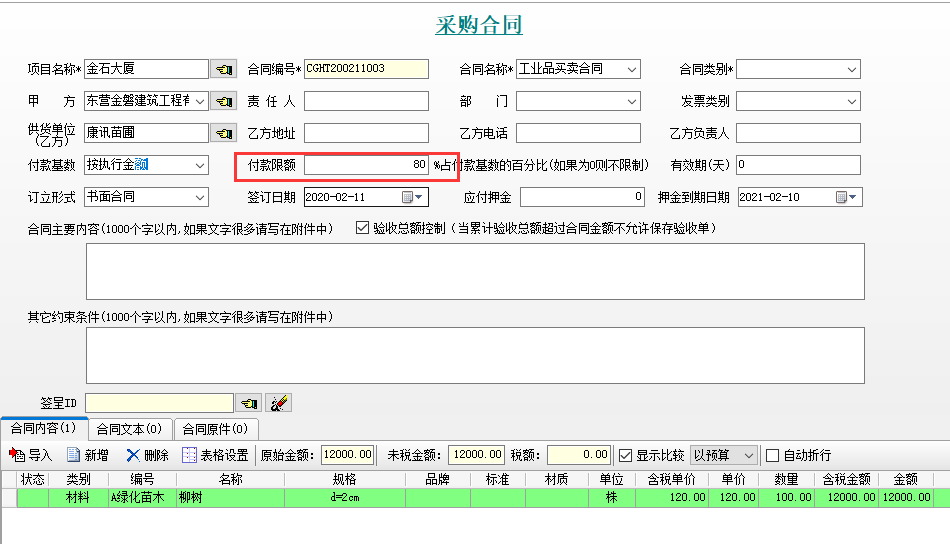Open supplier lookup beside 供货单位 field
The height and width of the screenshot is (544, 950).
(x=223, y=133)
